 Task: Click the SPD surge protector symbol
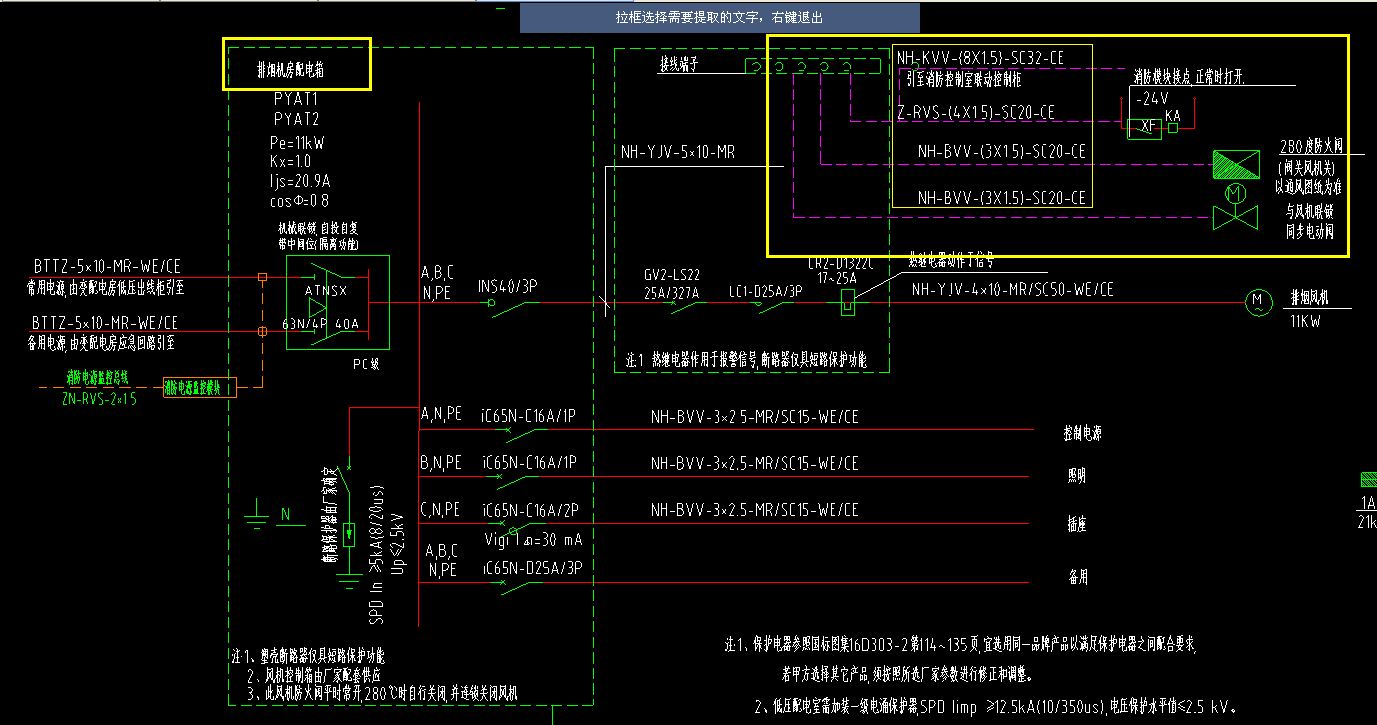coord(349,534)
